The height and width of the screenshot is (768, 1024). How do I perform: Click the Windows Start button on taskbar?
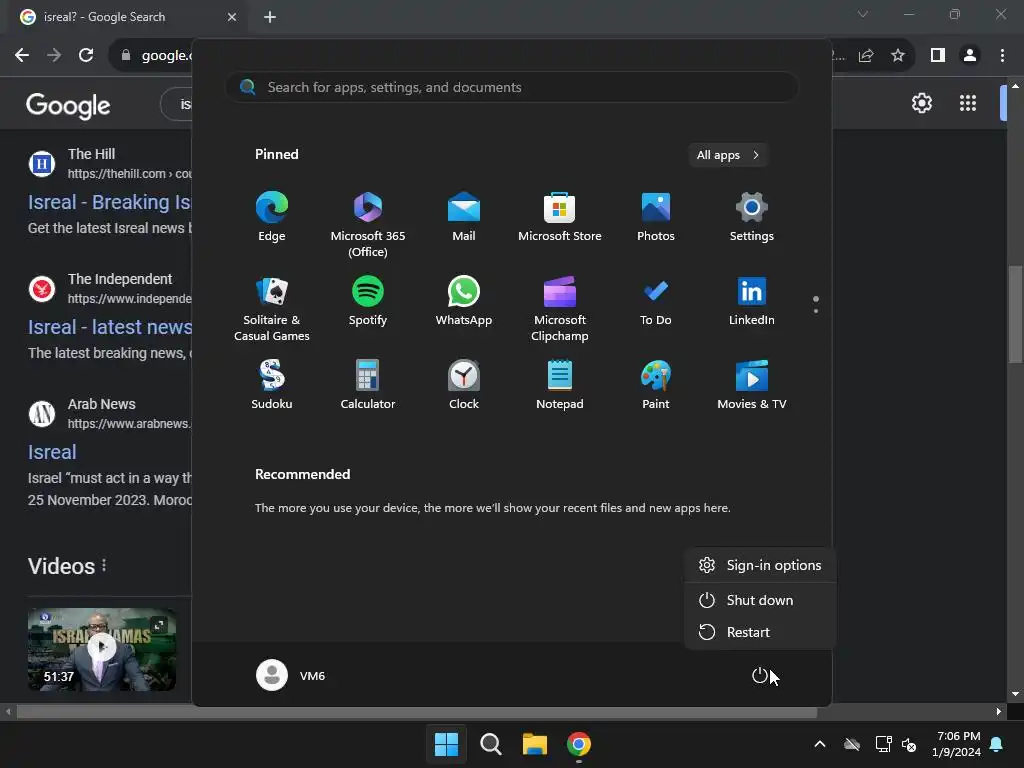(447, 744)
